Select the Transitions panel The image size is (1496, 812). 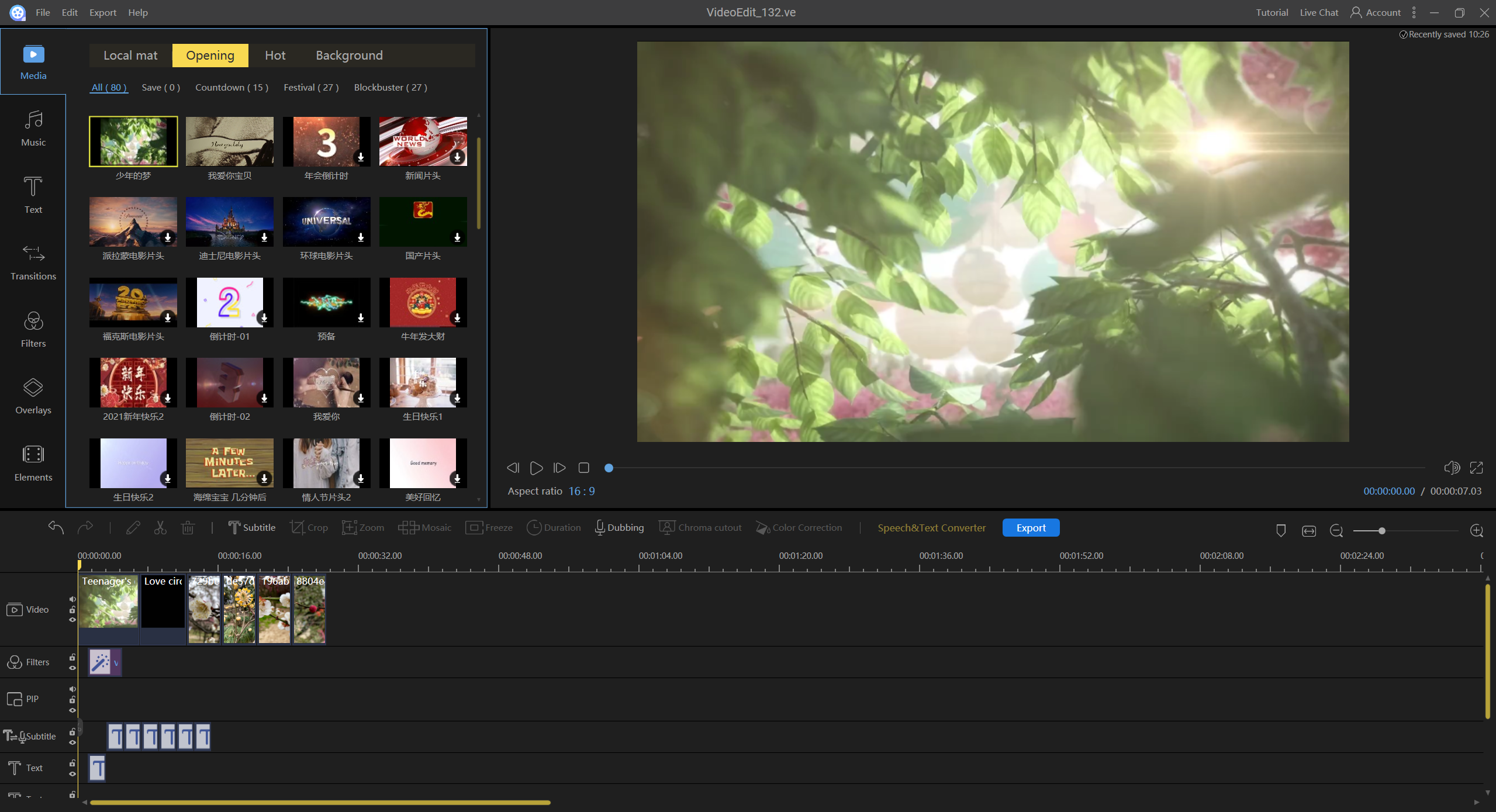(33, 262)
